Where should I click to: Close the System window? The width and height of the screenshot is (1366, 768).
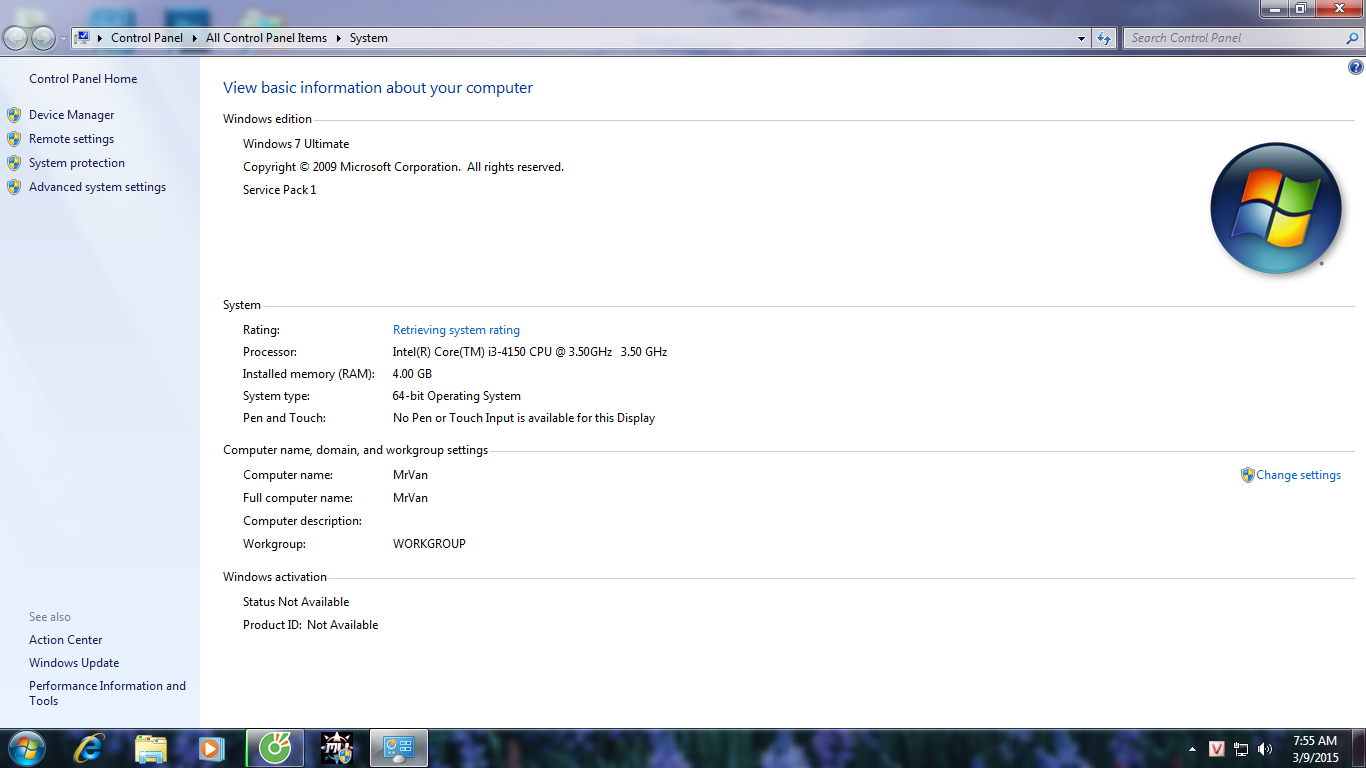tap(1338, 9)
